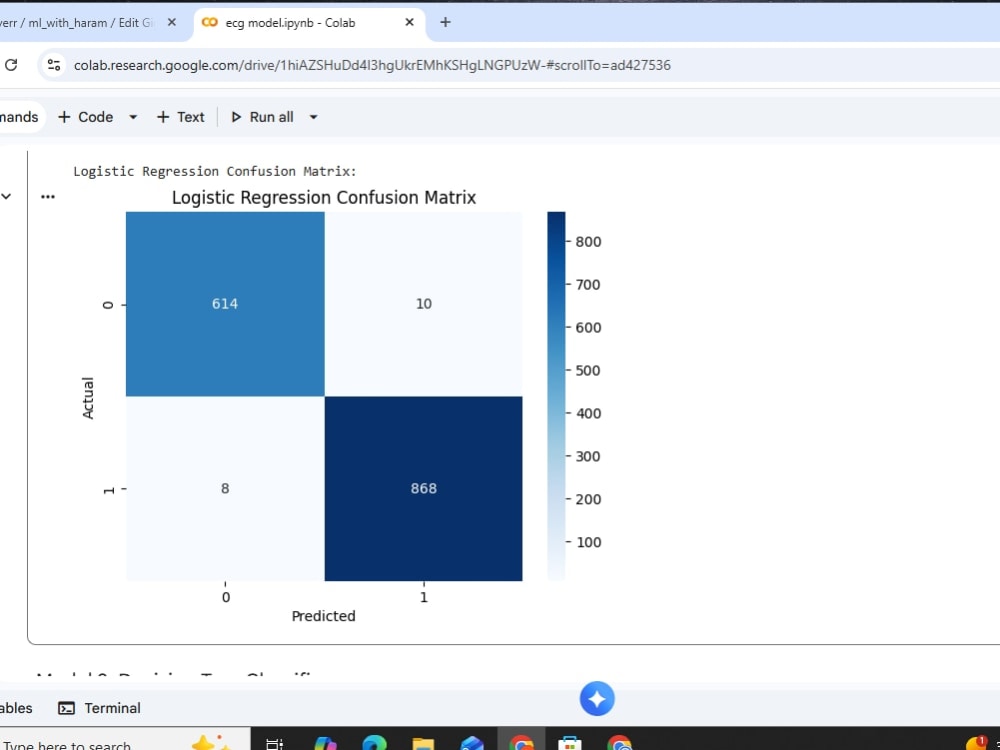Click the Predicted axis label

[x=323, y=616]
